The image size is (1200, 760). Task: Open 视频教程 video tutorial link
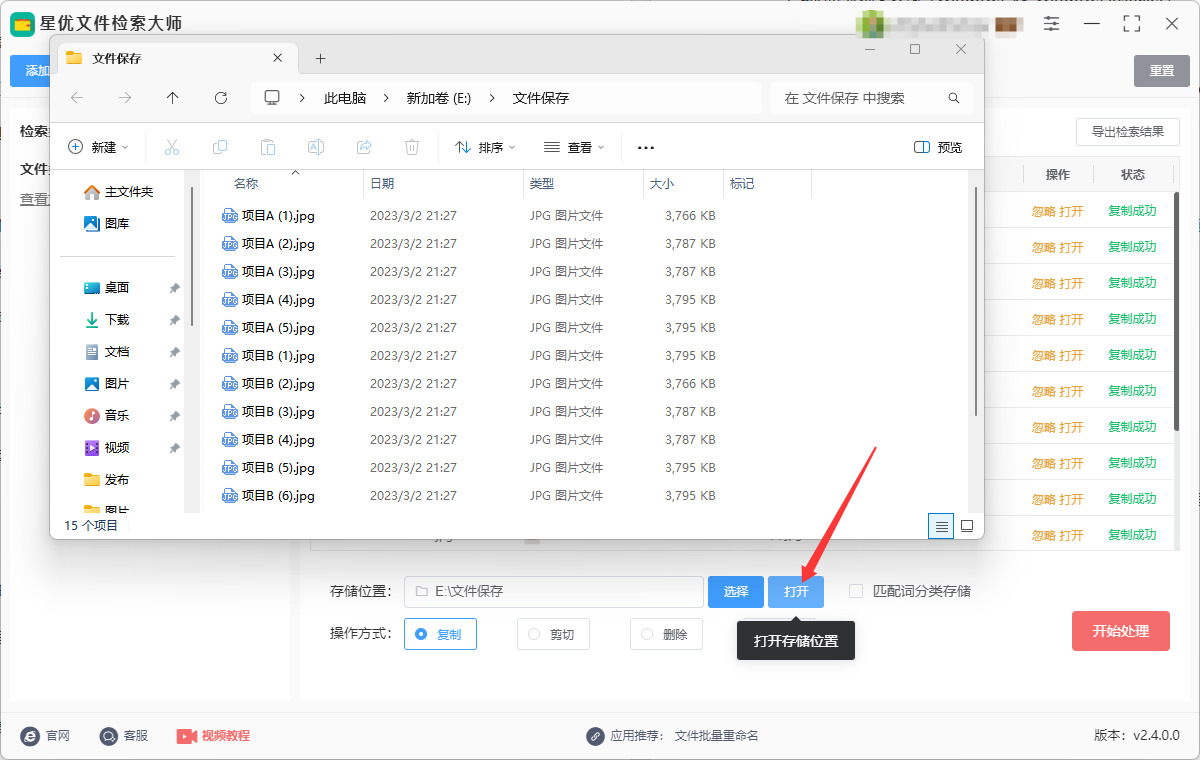(214, 736)
